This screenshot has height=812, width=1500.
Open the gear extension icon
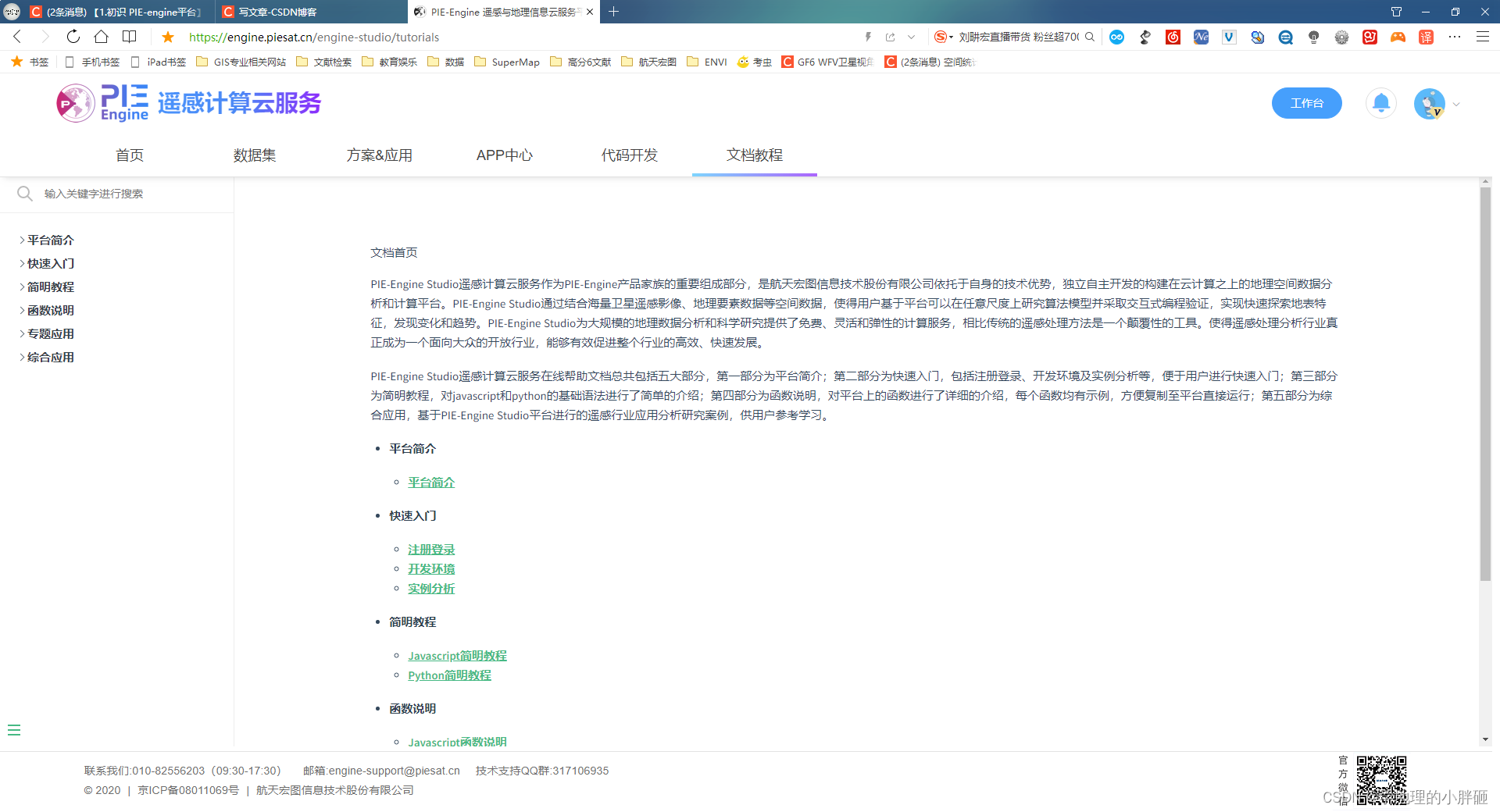coord(1342,37)
